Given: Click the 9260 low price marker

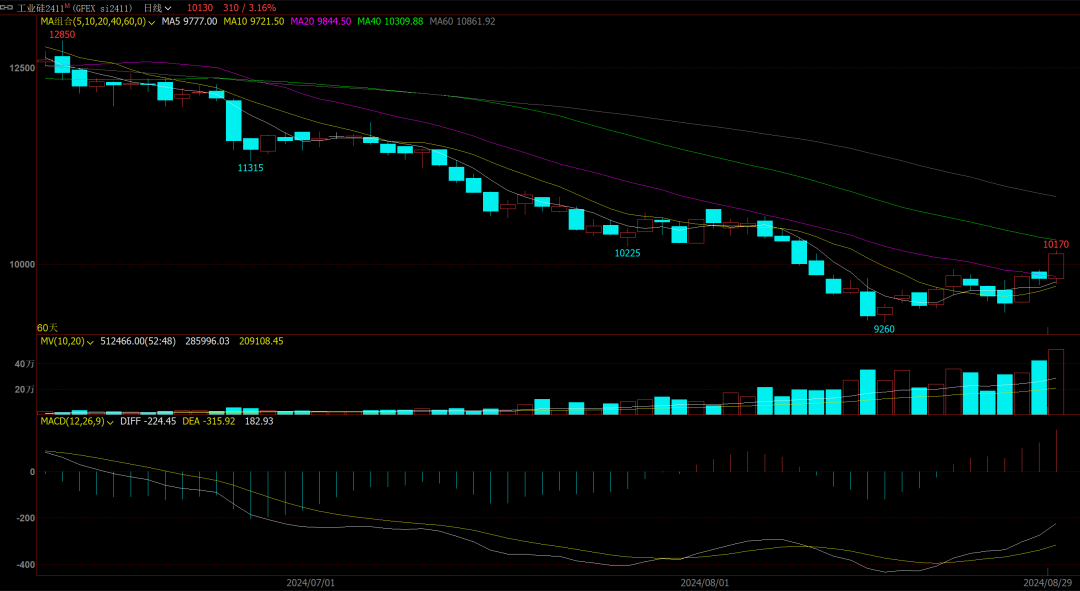Looking at the screenshot, I should (884, 329).
